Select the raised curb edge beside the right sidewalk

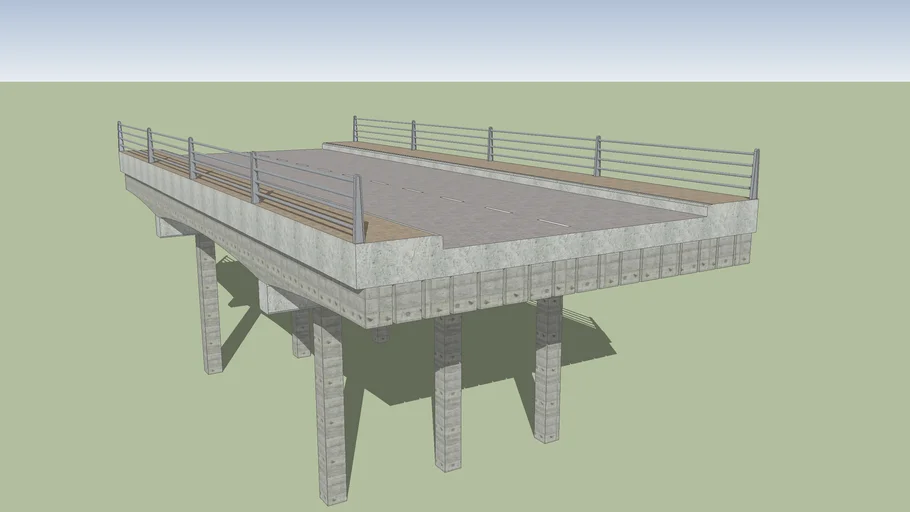[x=520, y=180]
